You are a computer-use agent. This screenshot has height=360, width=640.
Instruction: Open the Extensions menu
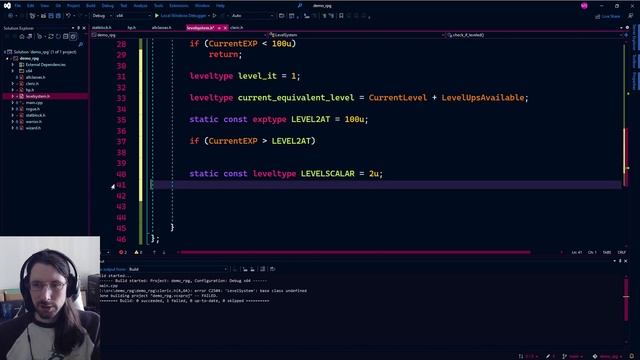(x=179, y=6)
